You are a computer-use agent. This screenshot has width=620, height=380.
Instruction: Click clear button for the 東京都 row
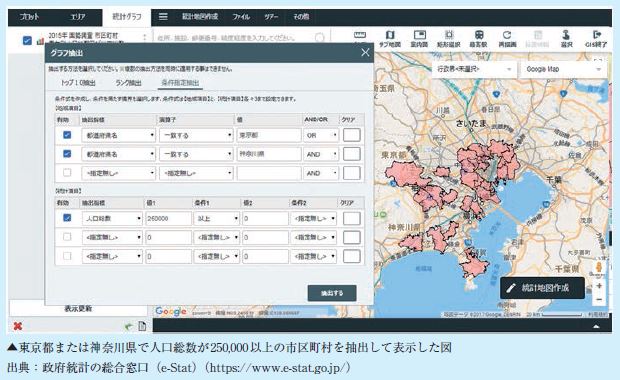pyautogui.click(x=352, y=135)
